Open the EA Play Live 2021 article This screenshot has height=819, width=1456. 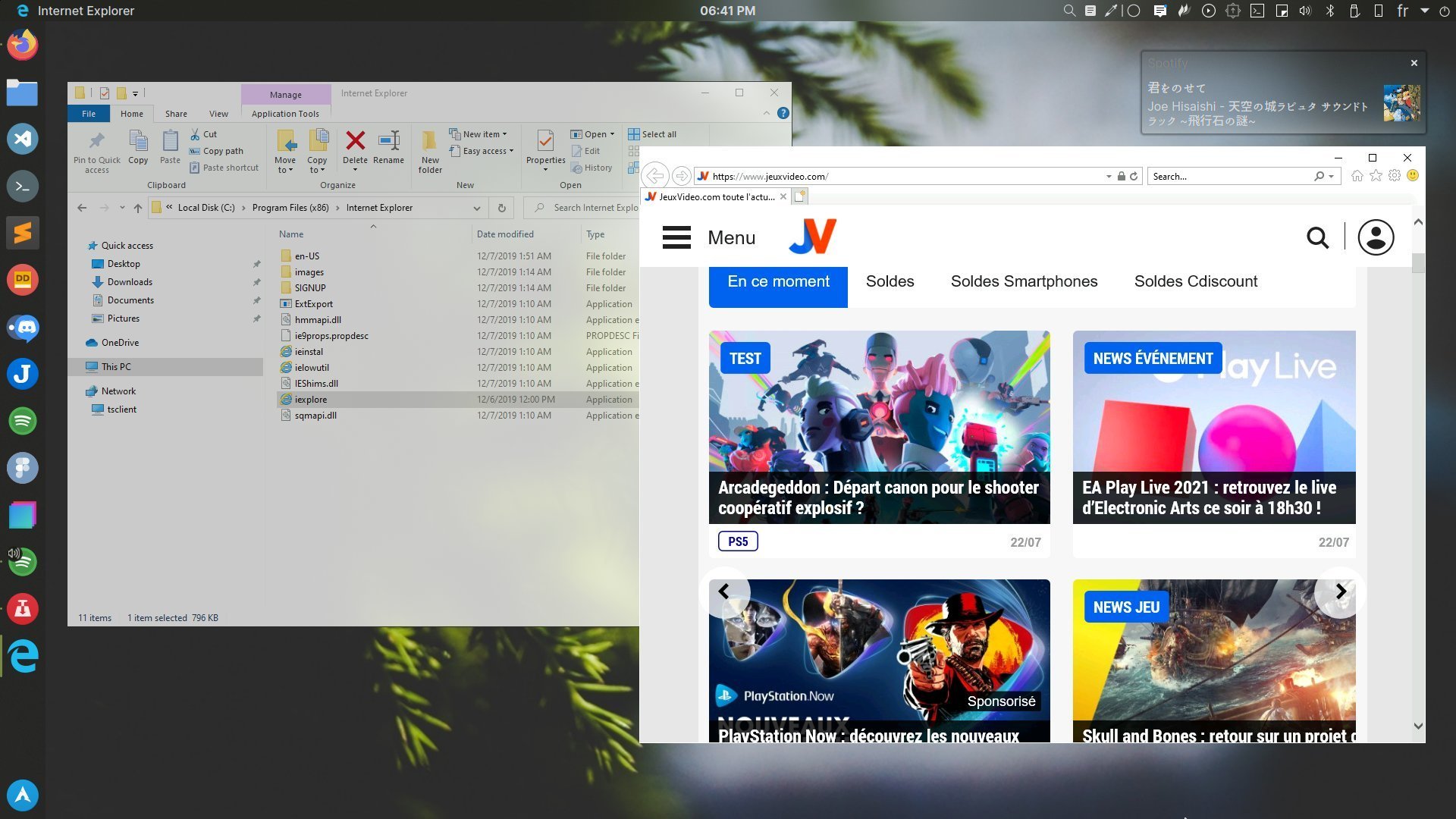pyautogui.click(x=1209, y=497)
